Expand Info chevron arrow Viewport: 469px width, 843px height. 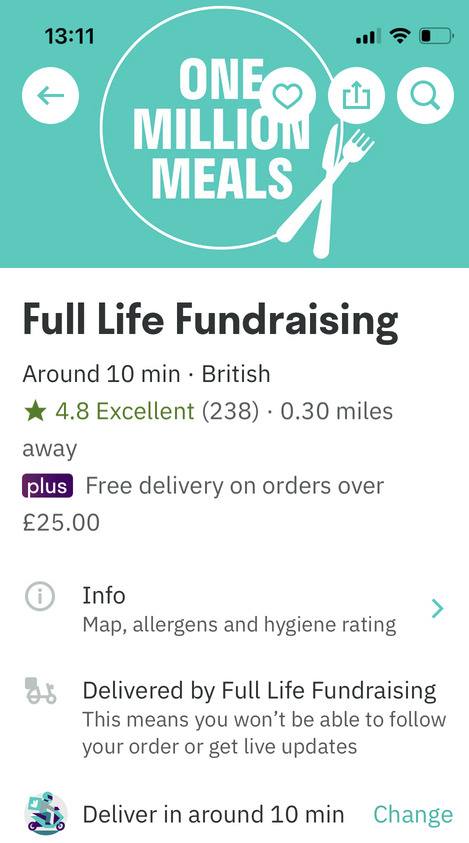438,609
